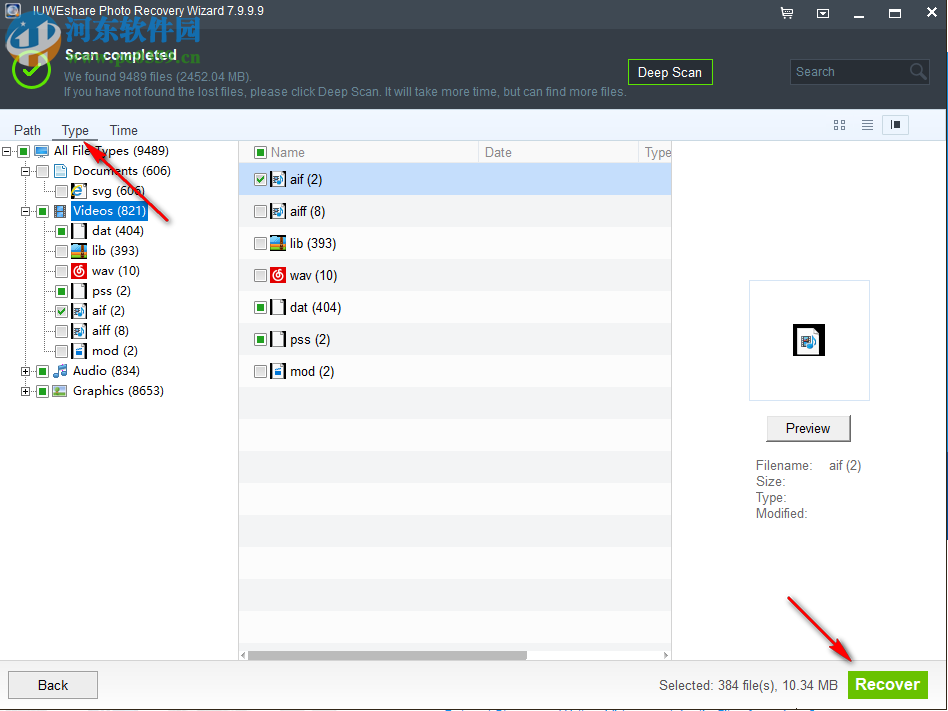Open the shopping cart in title bar

[x=787, y=13]
